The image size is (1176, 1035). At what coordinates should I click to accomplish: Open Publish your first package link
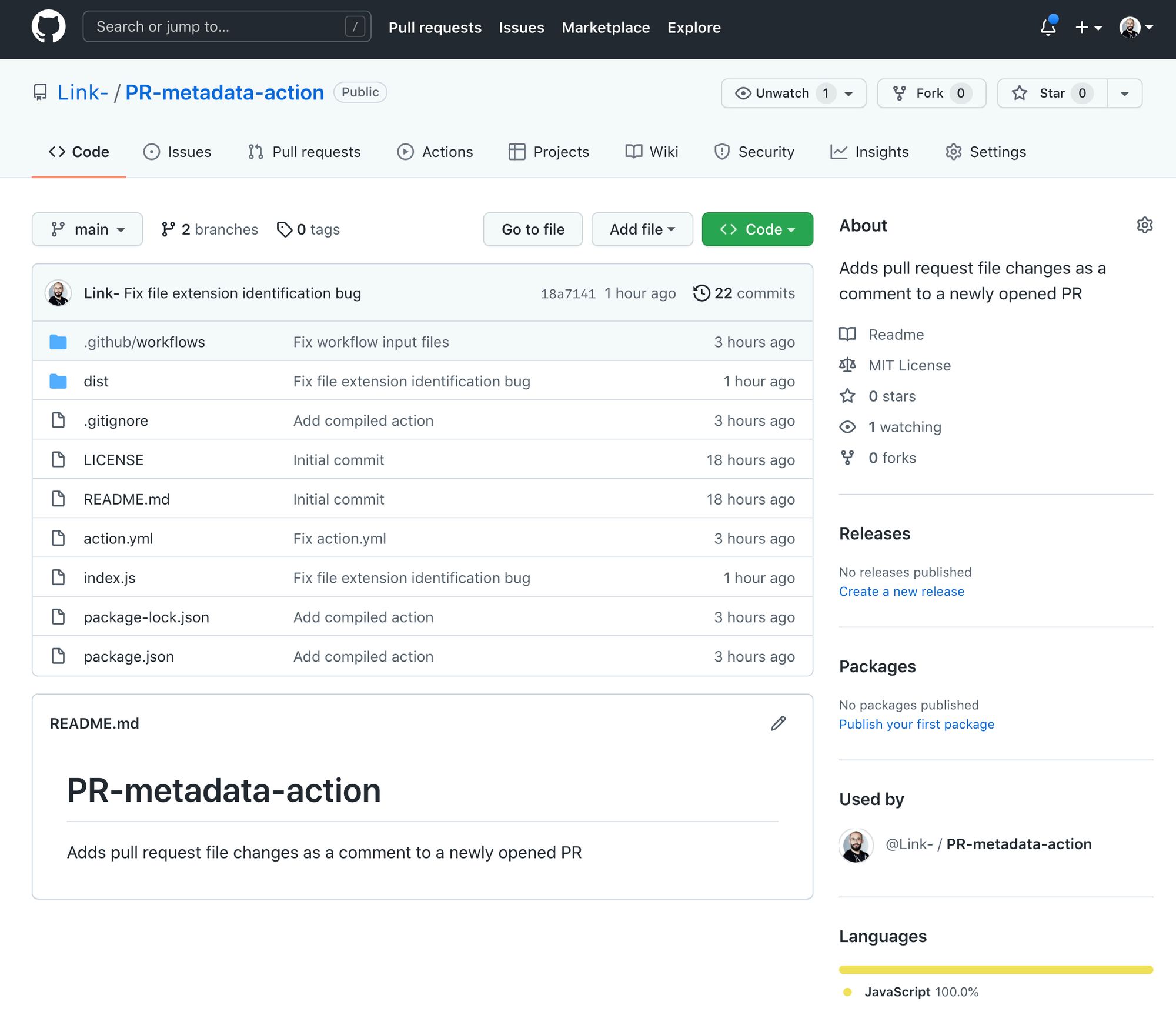(916, 724)
